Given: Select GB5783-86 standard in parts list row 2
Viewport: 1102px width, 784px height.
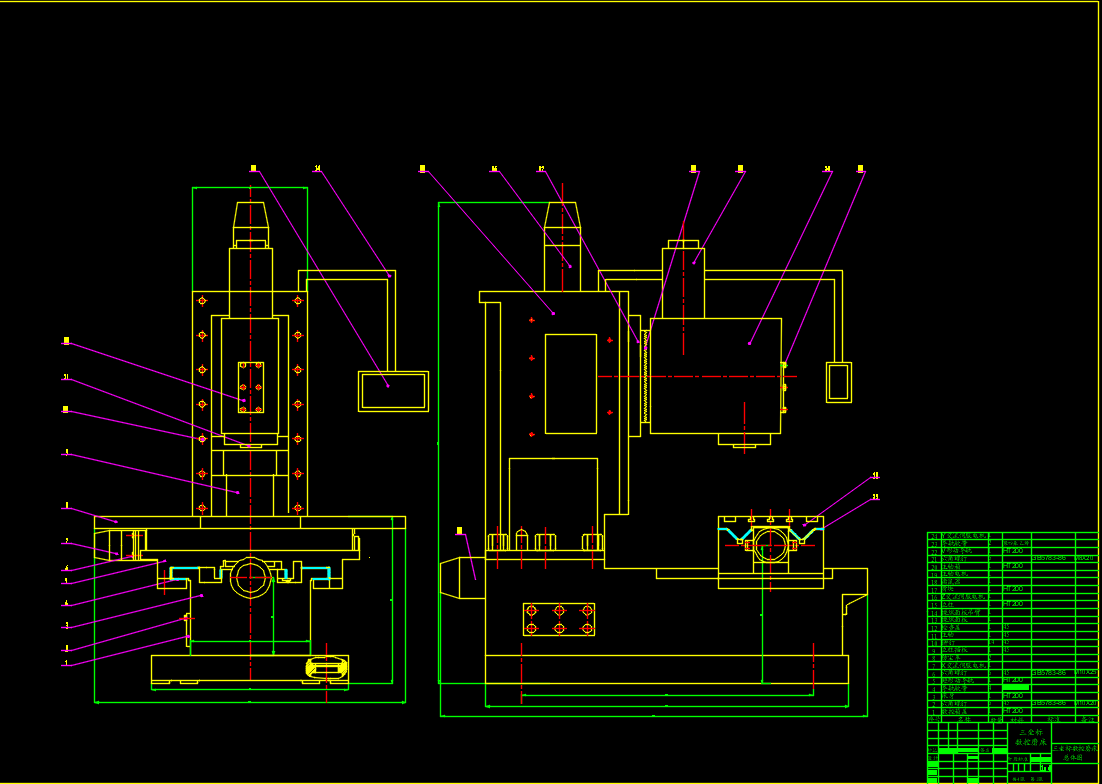Looking at the screenshot, I should click(1049, 703).
